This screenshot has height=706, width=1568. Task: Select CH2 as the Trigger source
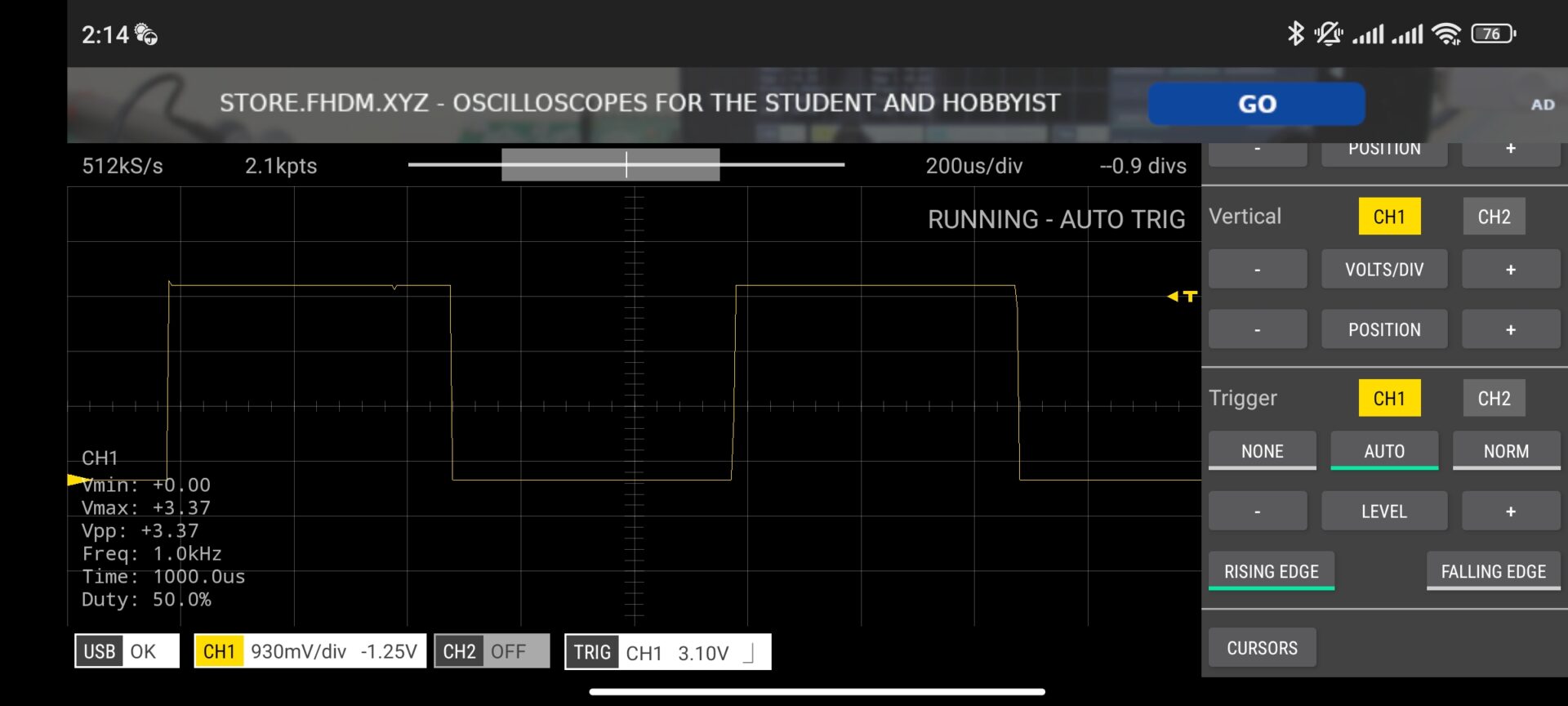(1494, 398)
